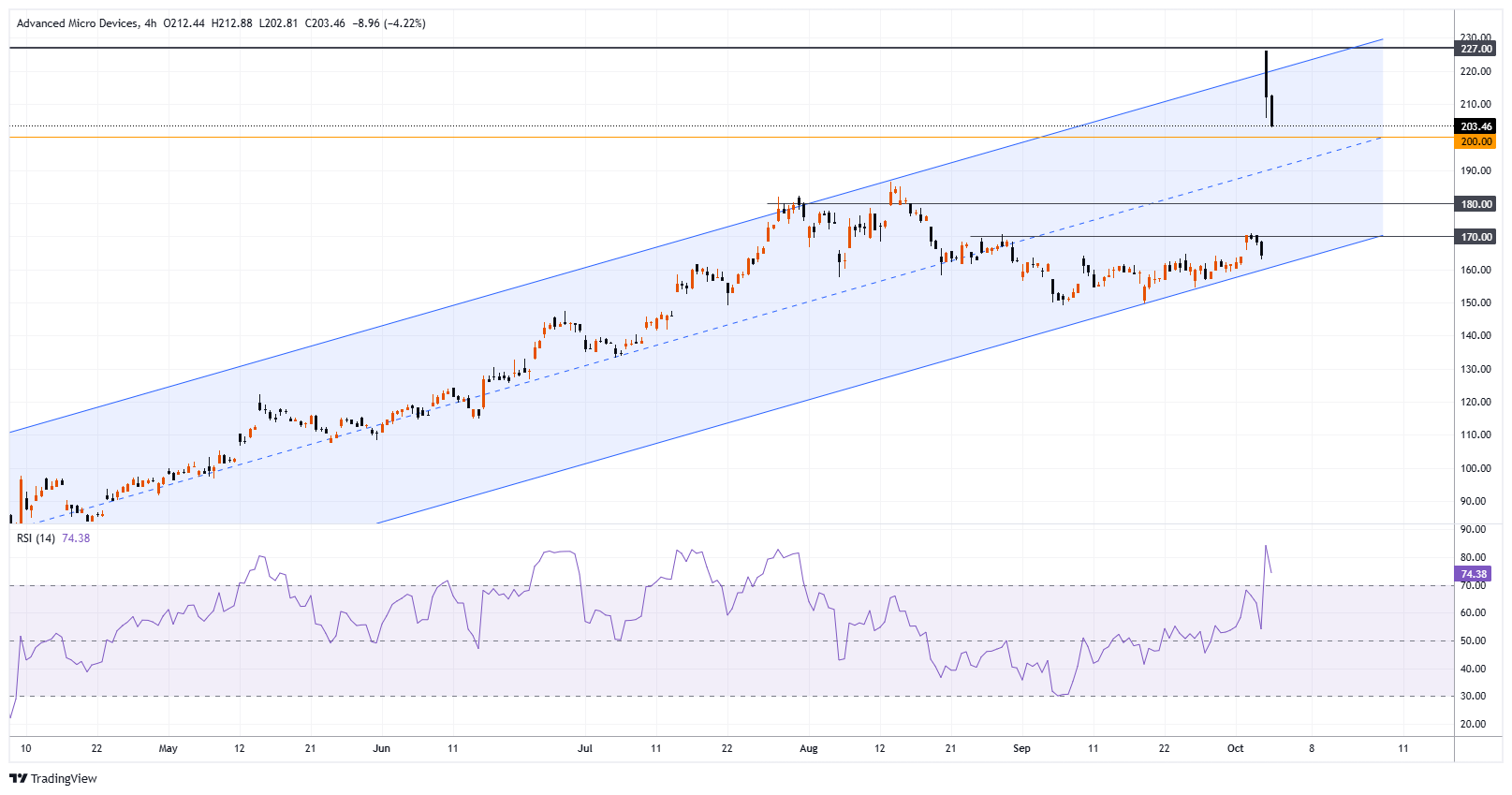Click the RSI 30.00 axis label
The height and width of the screenshot is (795, 1512).
1473,696
